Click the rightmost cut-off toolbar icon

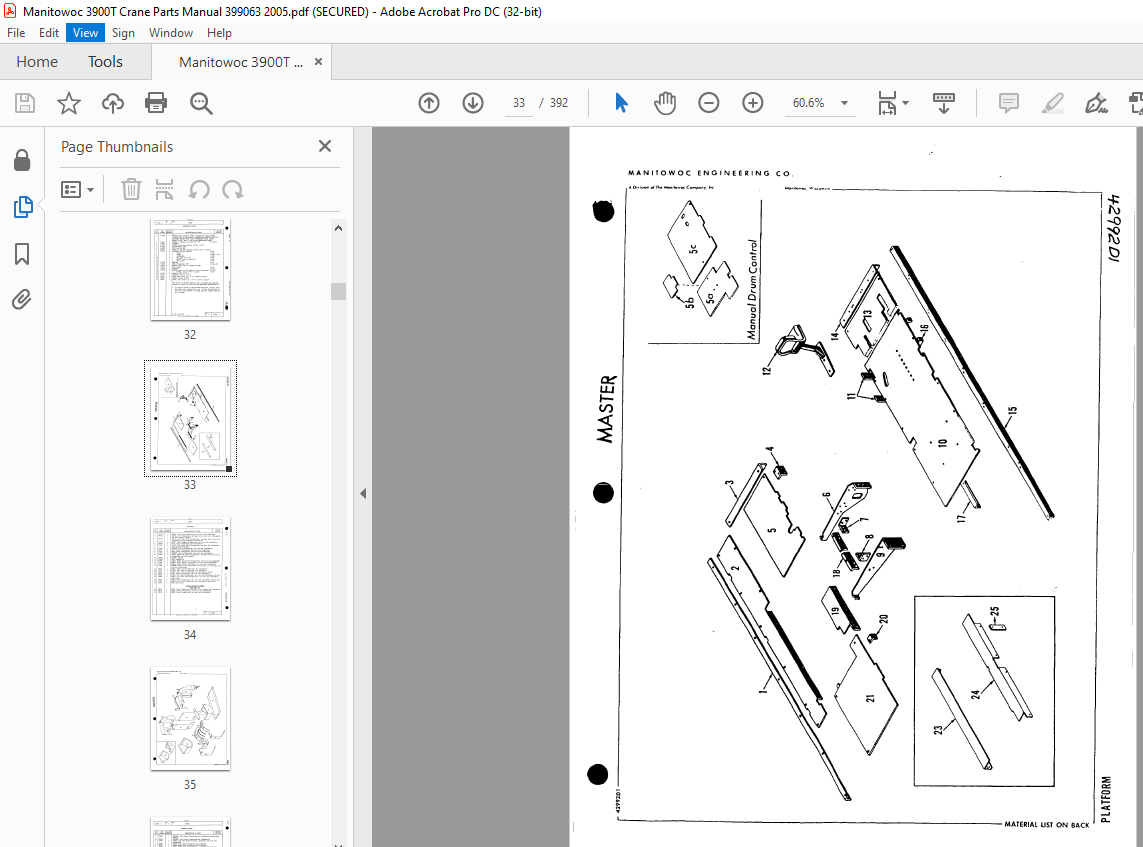pos(1136,103)
